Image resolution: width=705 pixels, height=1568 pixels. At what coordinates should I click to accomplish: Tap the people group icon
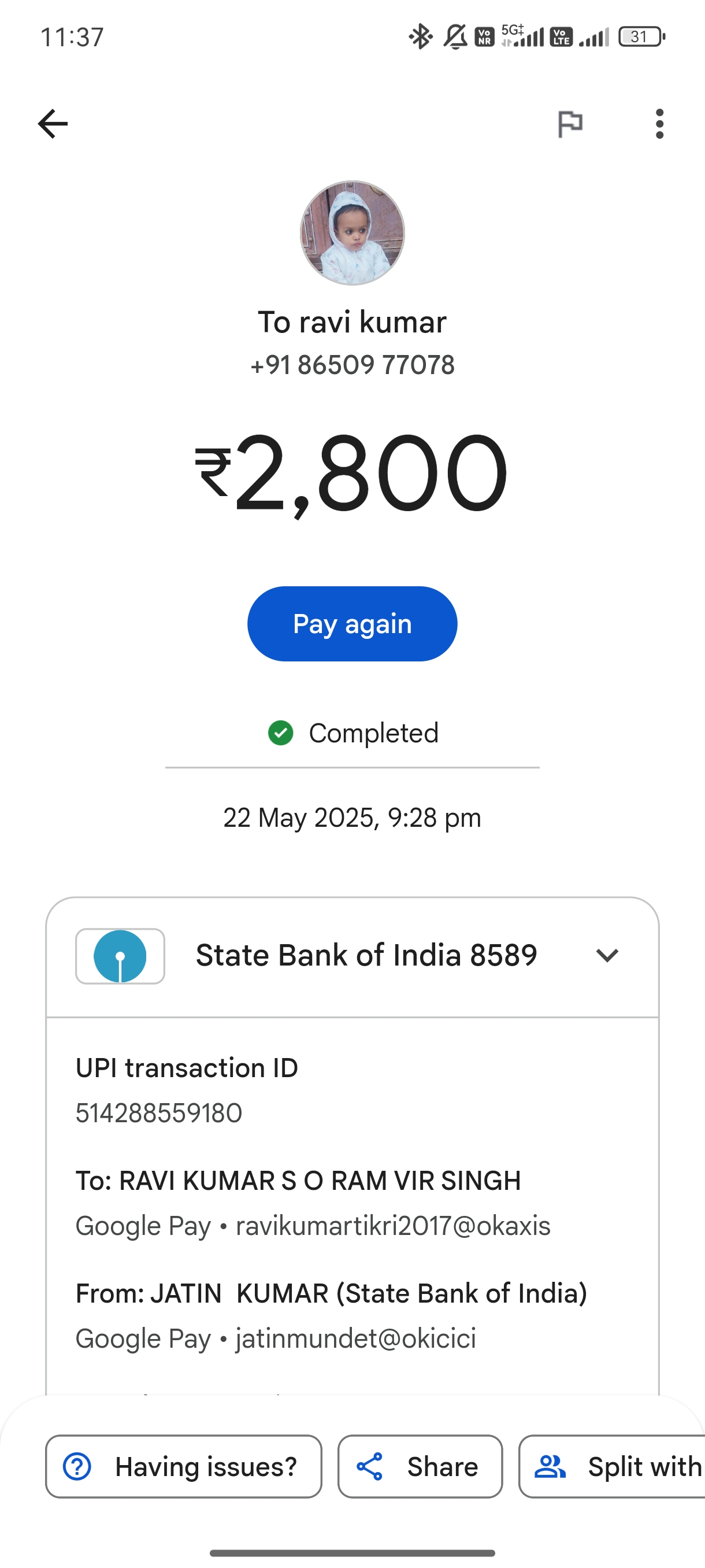(550, 1466)
